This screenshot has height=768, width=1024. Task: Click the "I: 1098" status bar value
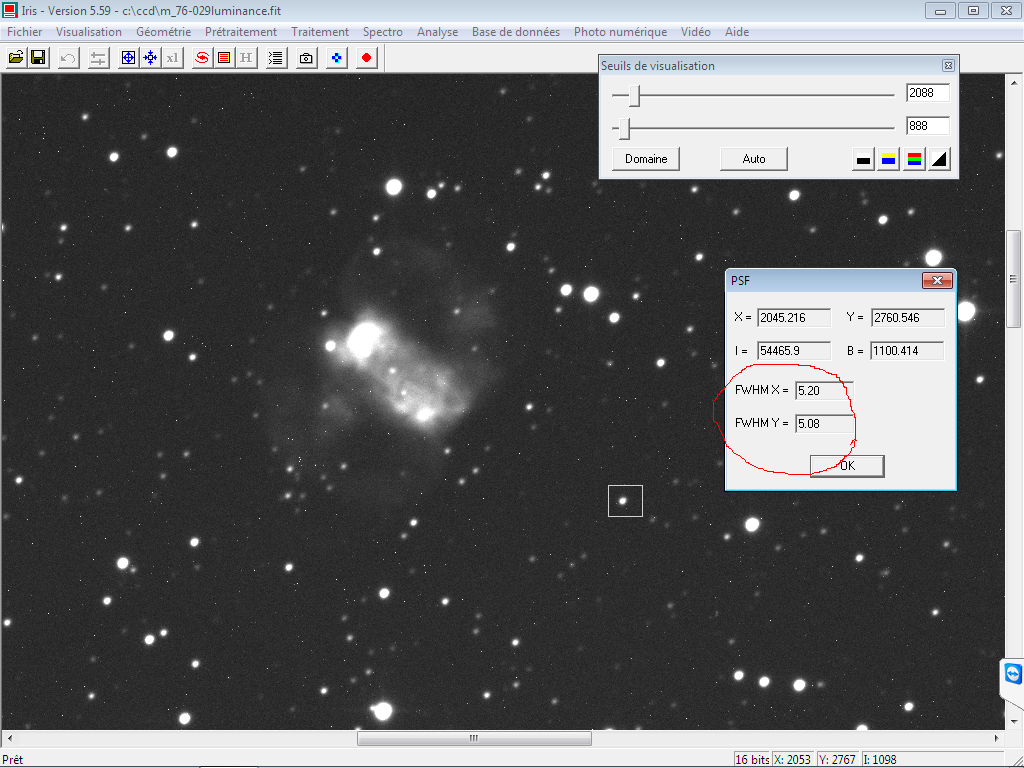pos(880,760)
